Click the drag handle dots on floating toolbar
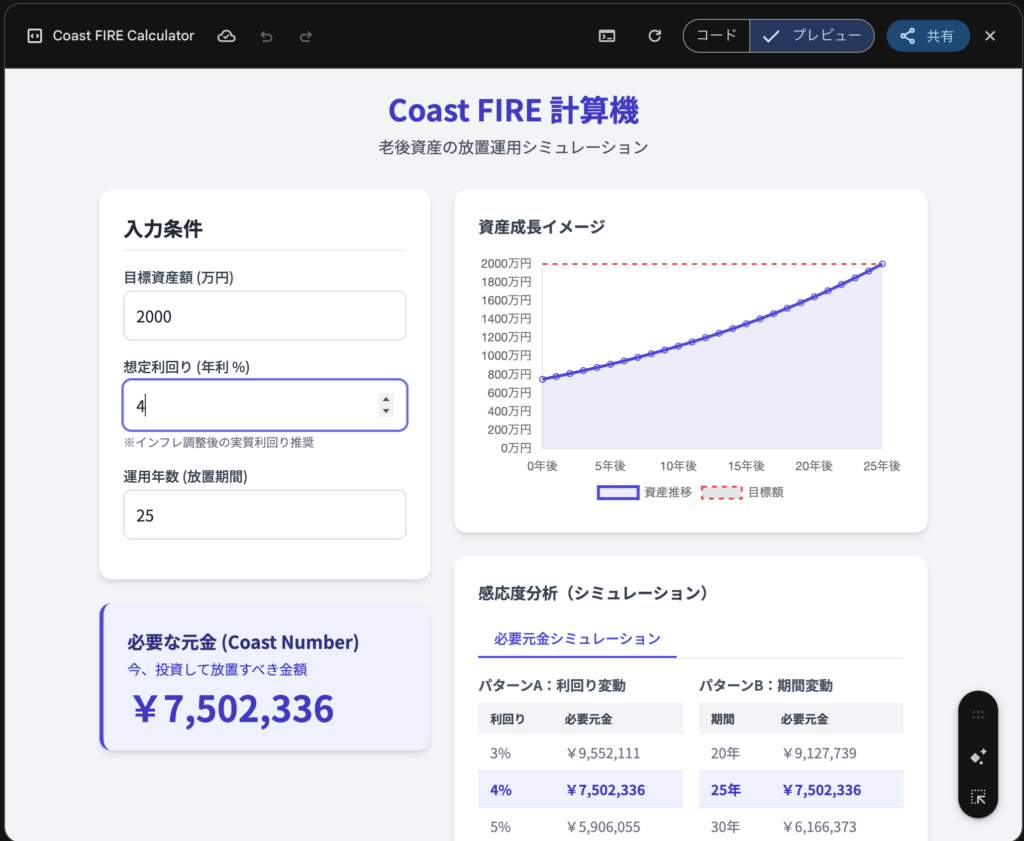 coord(978,715)
